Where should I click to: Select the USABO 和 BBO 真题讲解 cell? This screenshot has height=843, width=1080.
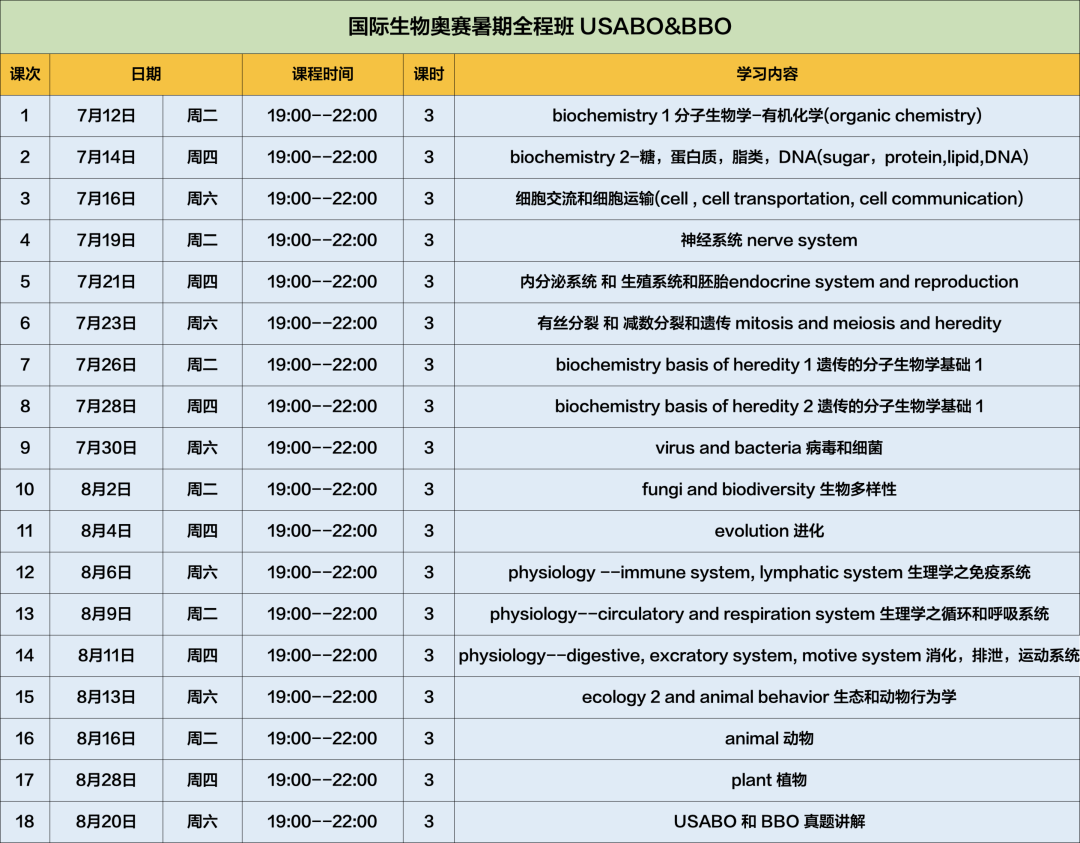767,822
